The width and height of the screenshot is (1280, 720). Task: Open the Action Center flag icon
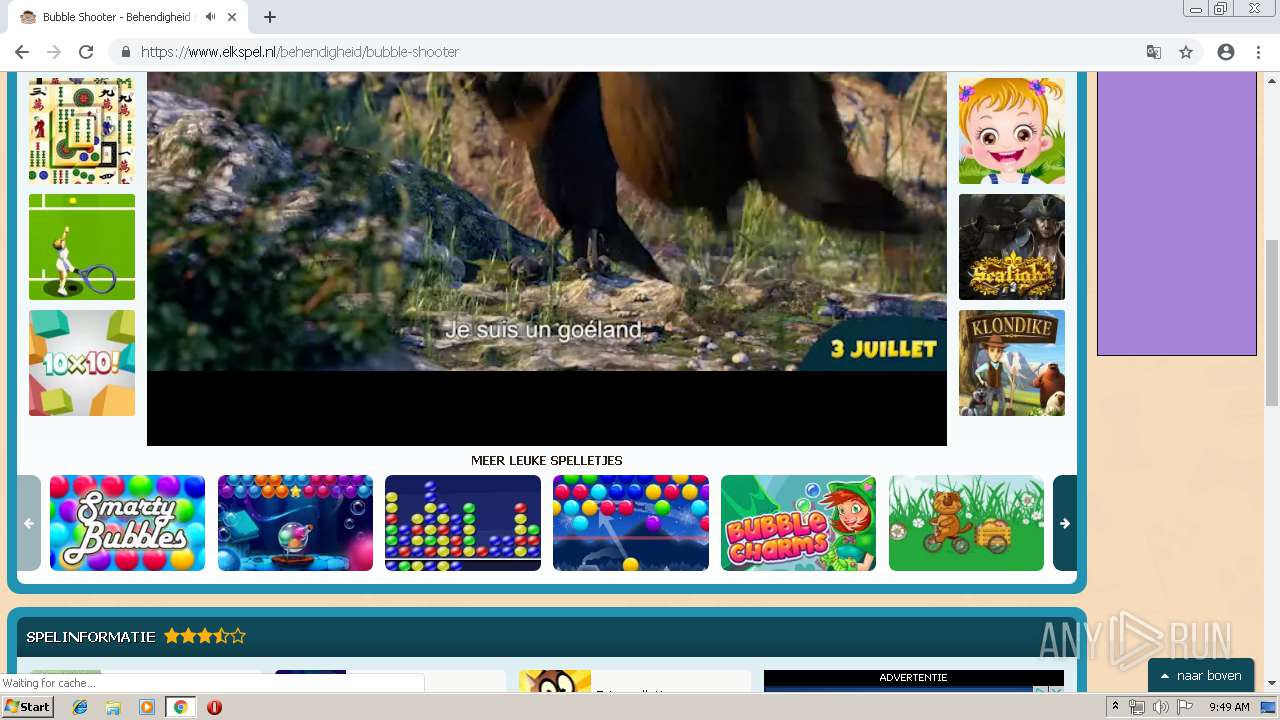tap(1185, 707)
